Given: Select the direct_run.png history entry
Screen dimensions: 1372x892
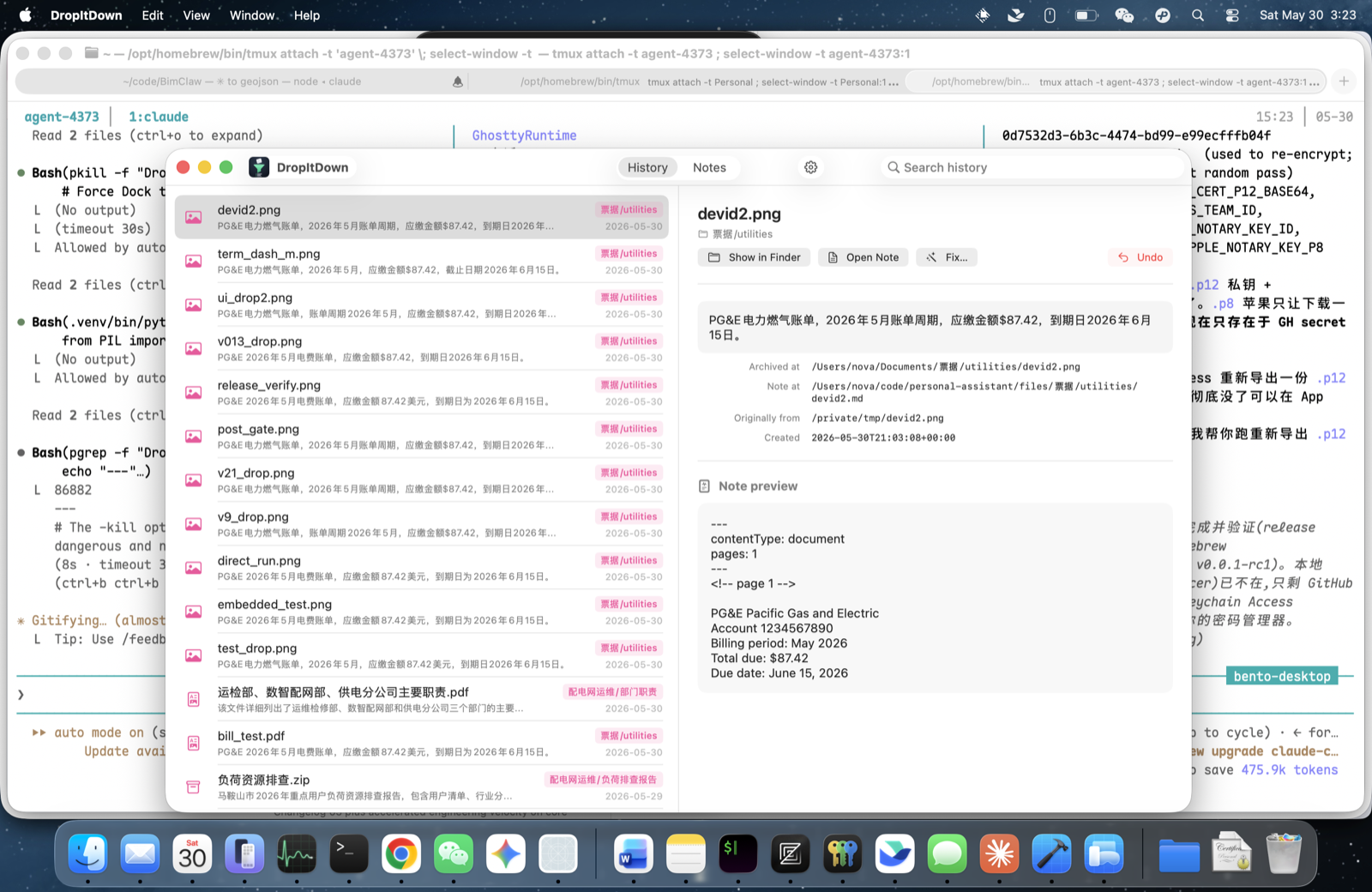Looking at the screenshot, I should point(421,568).
